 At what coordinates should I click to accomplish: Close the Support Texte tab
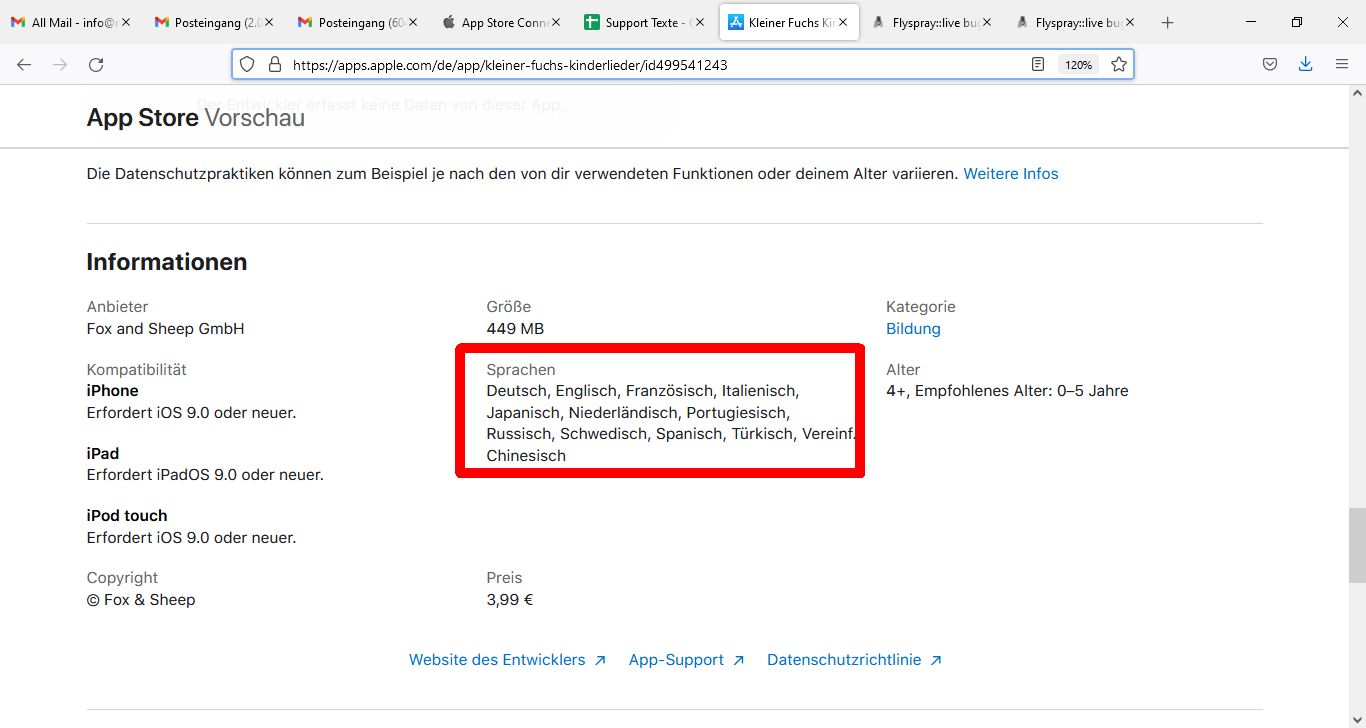tap(699, 22)
